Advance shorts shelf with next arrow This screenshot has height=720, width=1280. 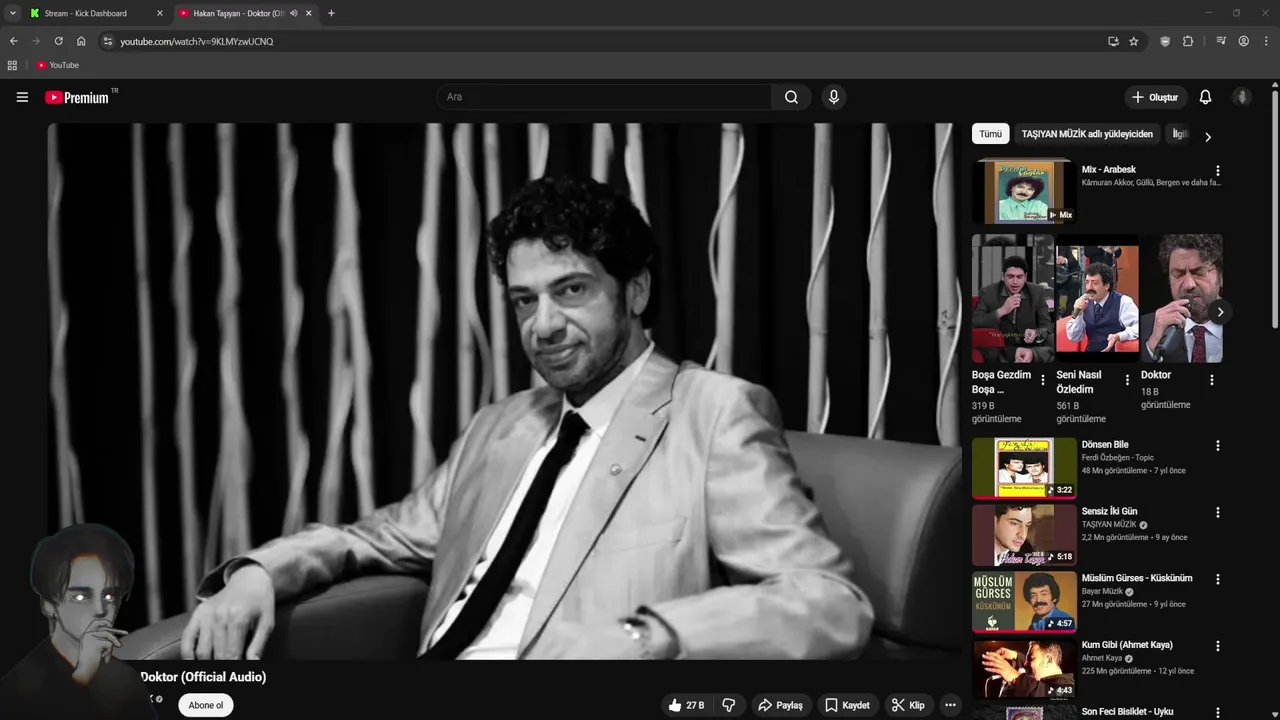coord(1220,312)
